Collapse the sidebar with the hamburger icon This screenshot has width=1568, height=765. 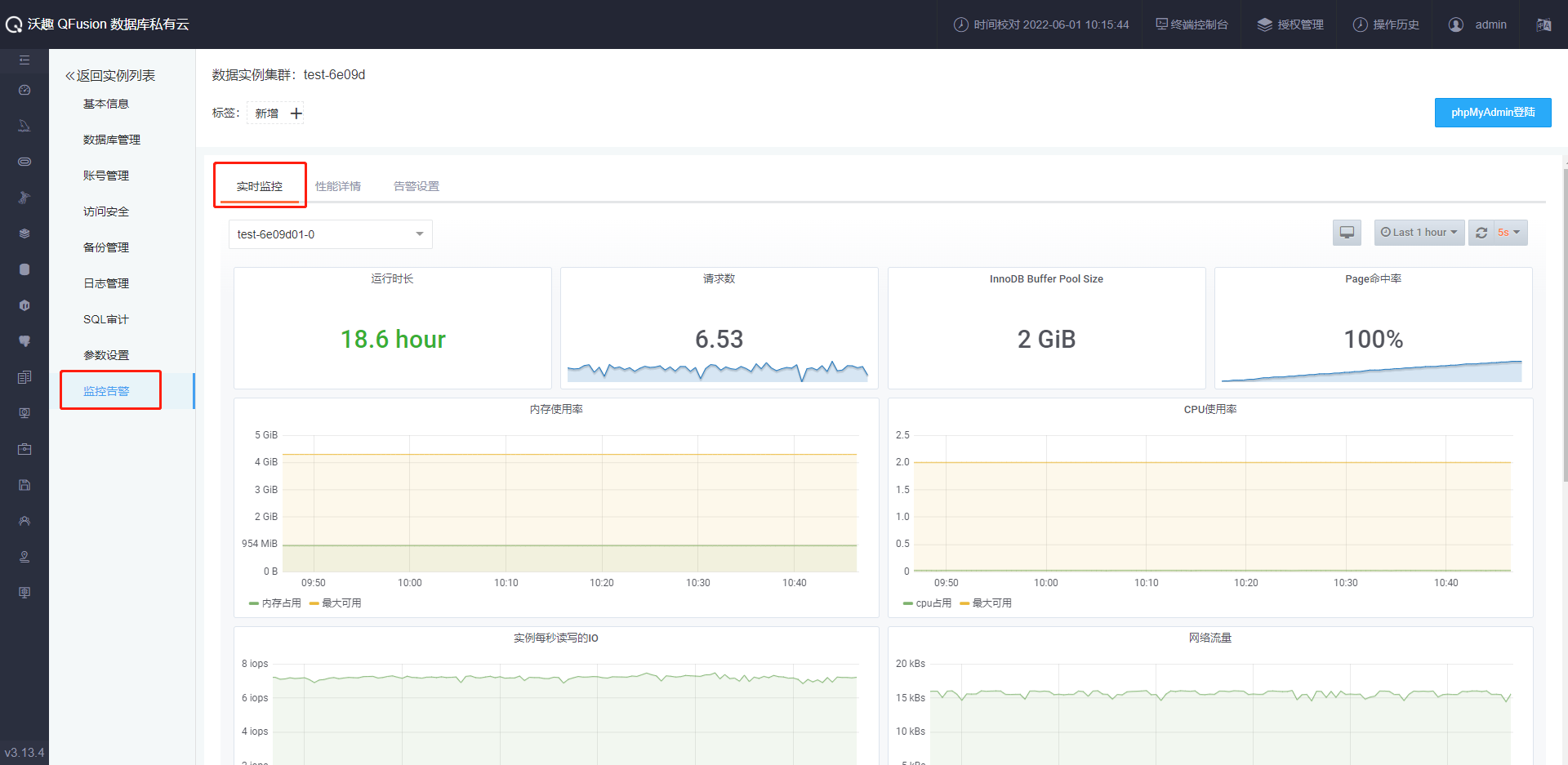24,60
